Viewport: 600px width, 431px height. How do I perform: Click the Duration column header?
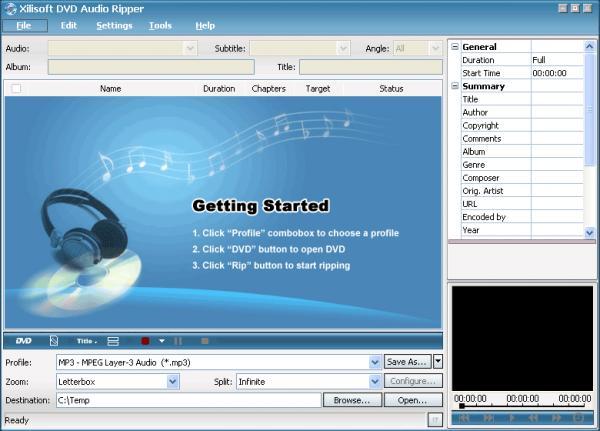(x=219, y=88)
